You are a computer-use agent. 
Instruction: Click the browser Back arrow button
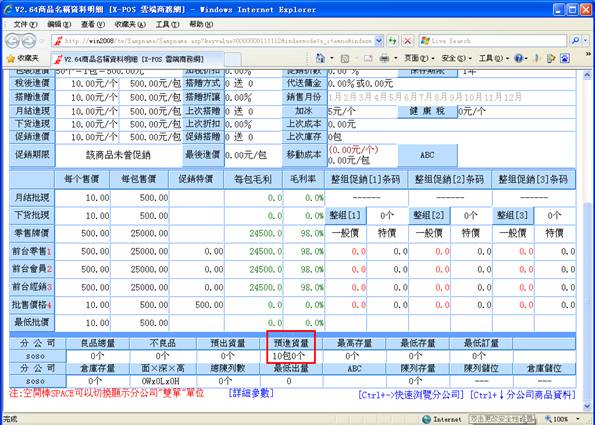[x=13, y=41]
